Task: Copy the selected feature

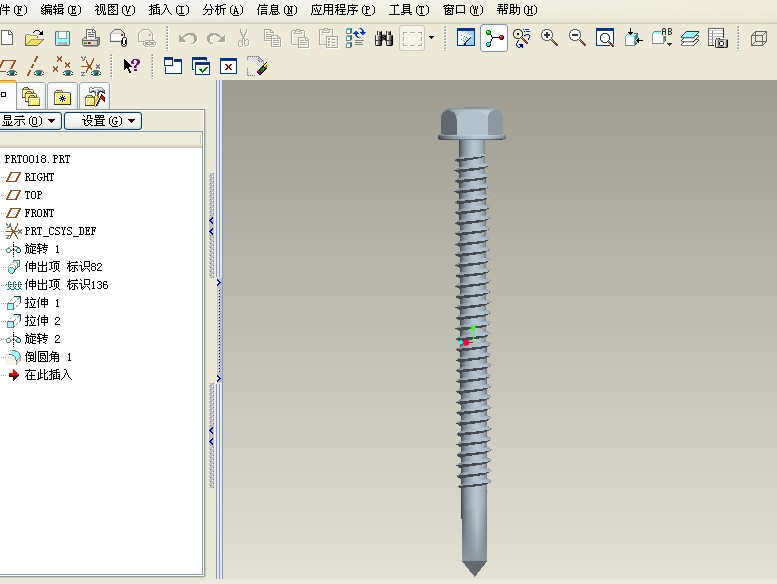Action: [x=272, y=38]
